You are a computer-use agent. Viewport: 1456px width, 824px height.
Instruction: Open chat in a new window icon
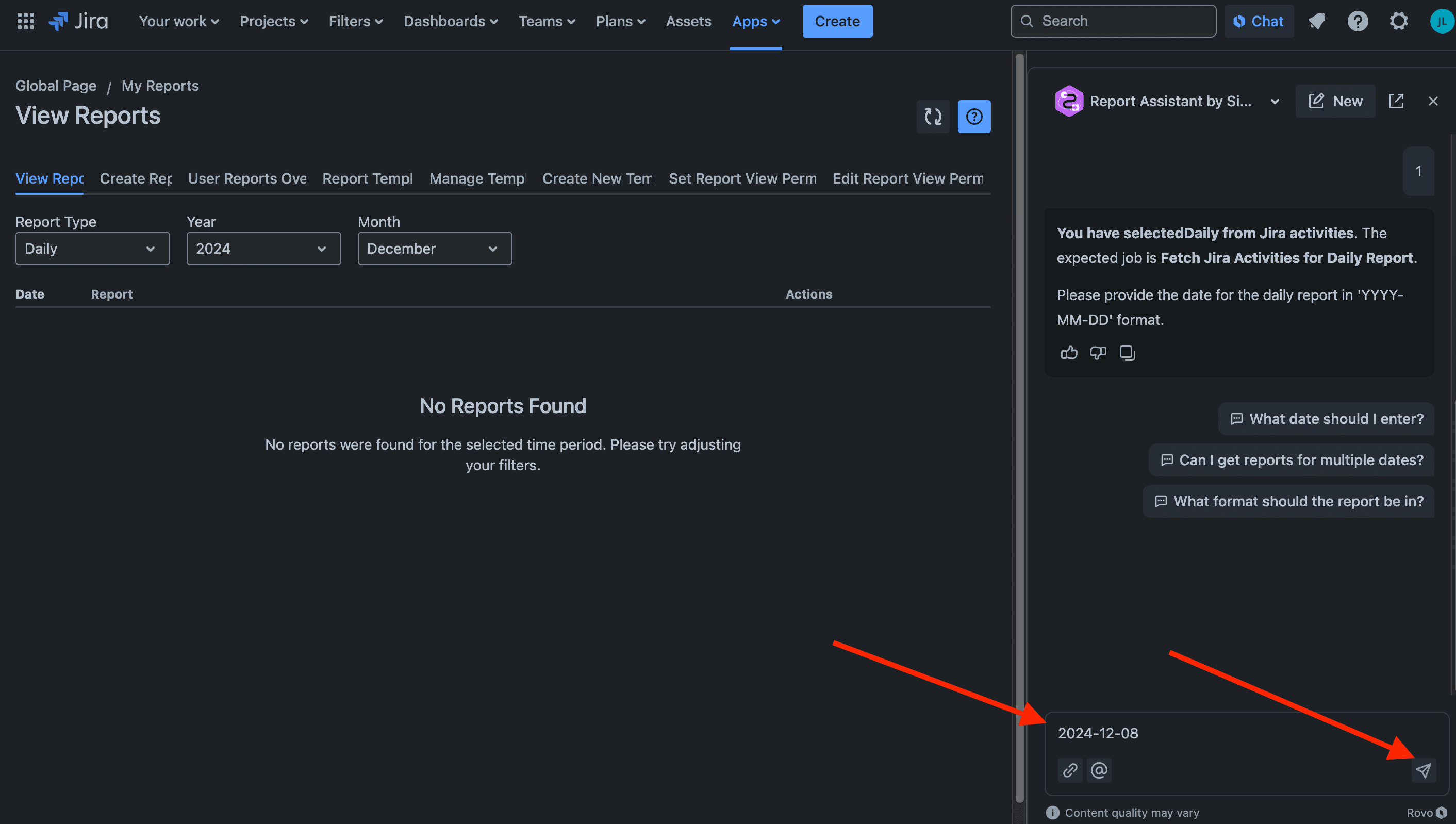pos(1396,101)
